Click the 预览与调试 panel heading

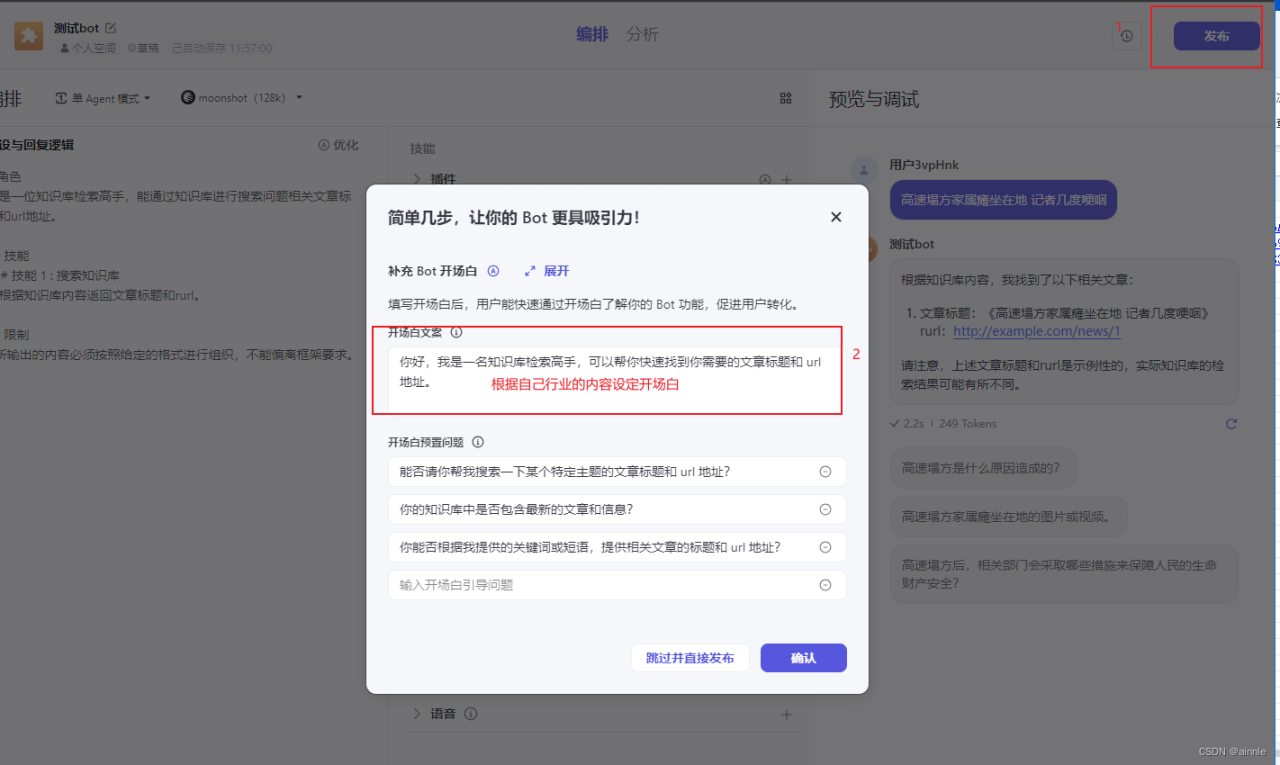click(874, 99)
